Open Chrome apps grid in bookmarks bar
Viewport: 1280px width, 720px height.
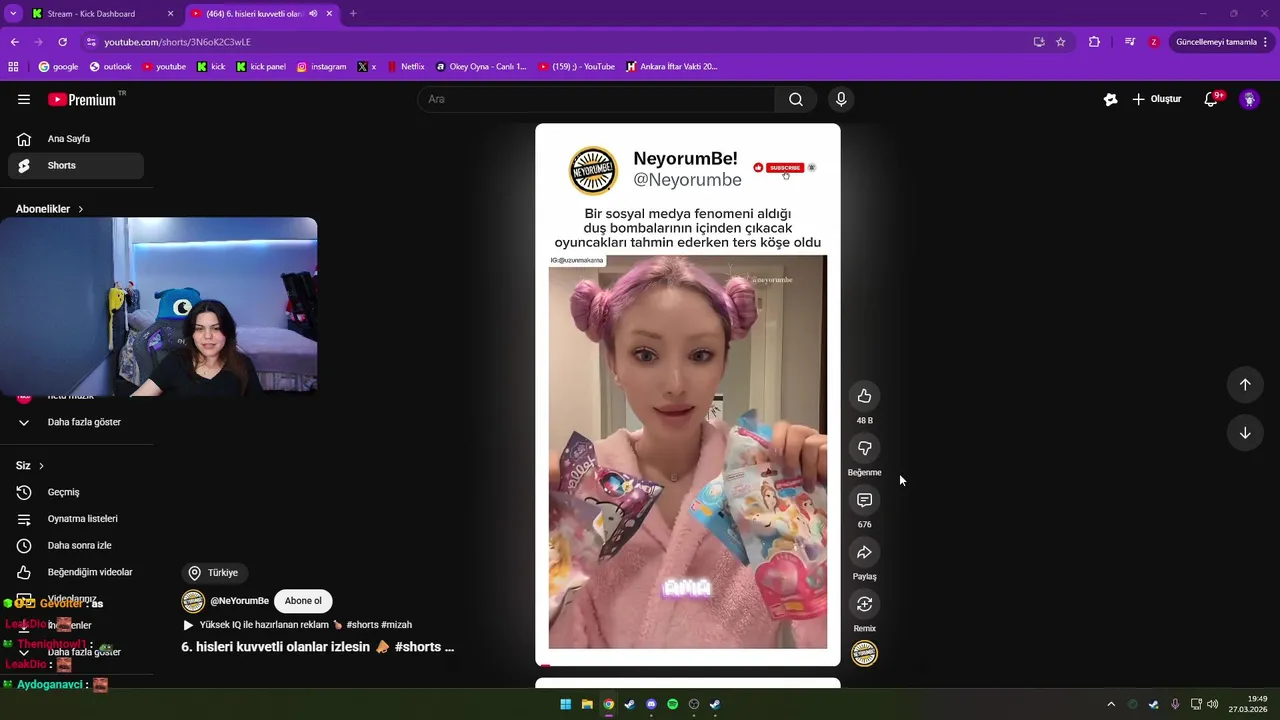[13, 67]
